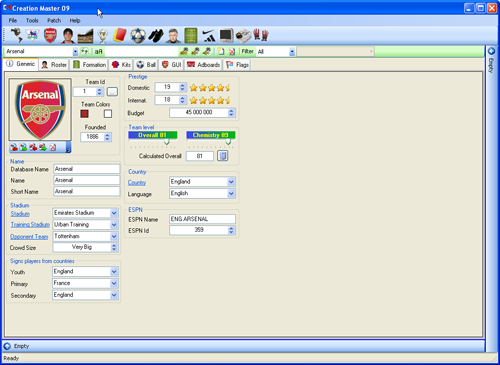This screenshot has height=365, width=500.
Task: Open the Stadiums editor icon
Action: pos(85,36)
